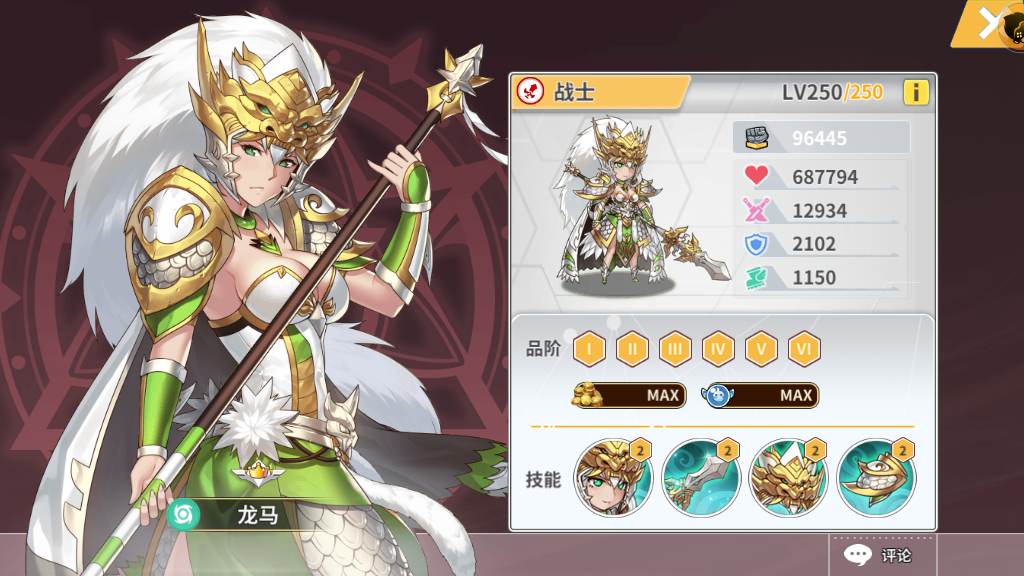Image resolution: width=1024 pixels, height=576 pixels.
Task: Open the yellow info button
Action: 916,92
